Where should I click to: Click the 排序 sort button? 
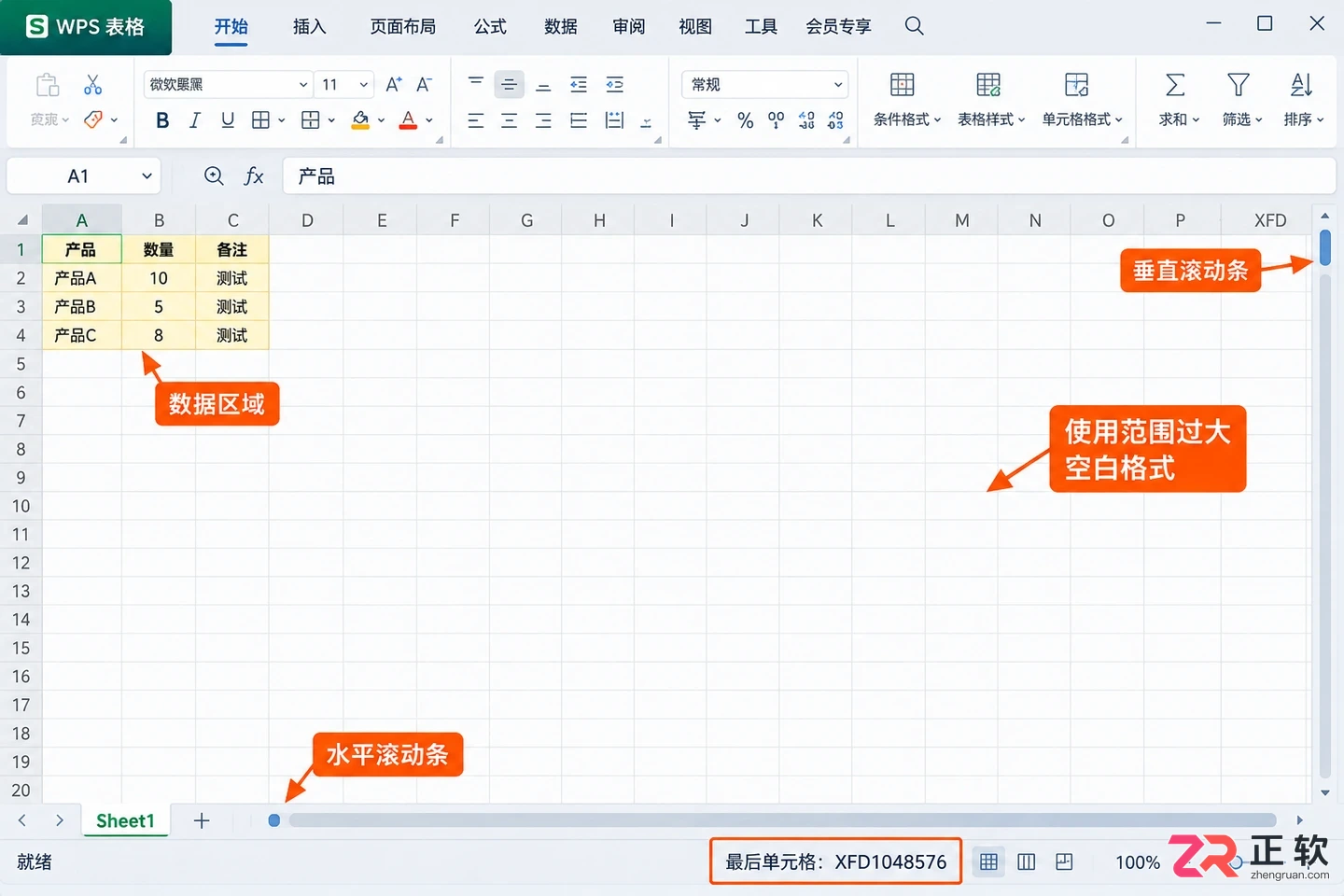[x=1303, y=100]
